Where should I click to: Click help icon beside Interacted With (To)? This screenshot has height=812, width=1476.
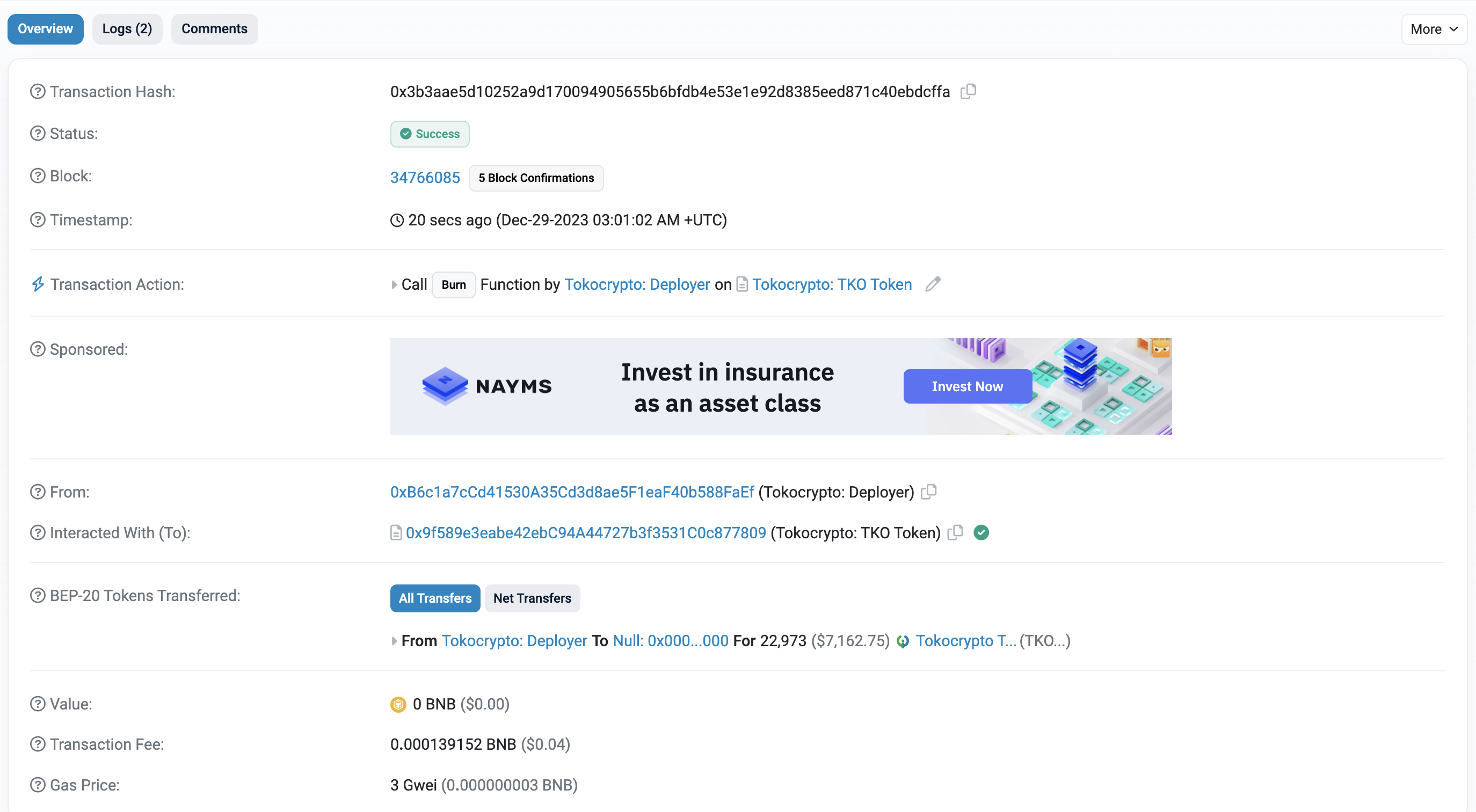[x=38, y=532]
